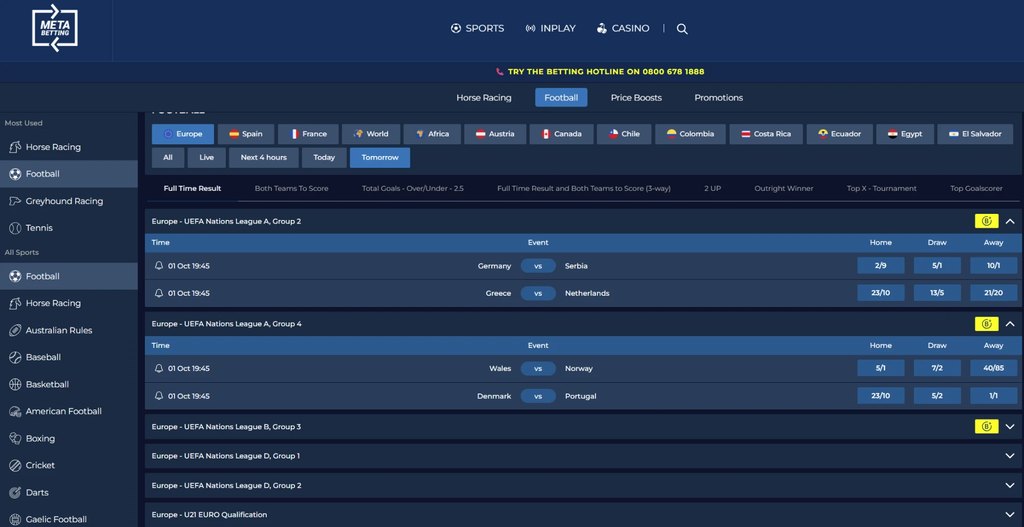Collapse UEFA Nations League A Group 2 section
This screenshot has width=1024, height=527.
[x=1010, y=221]
